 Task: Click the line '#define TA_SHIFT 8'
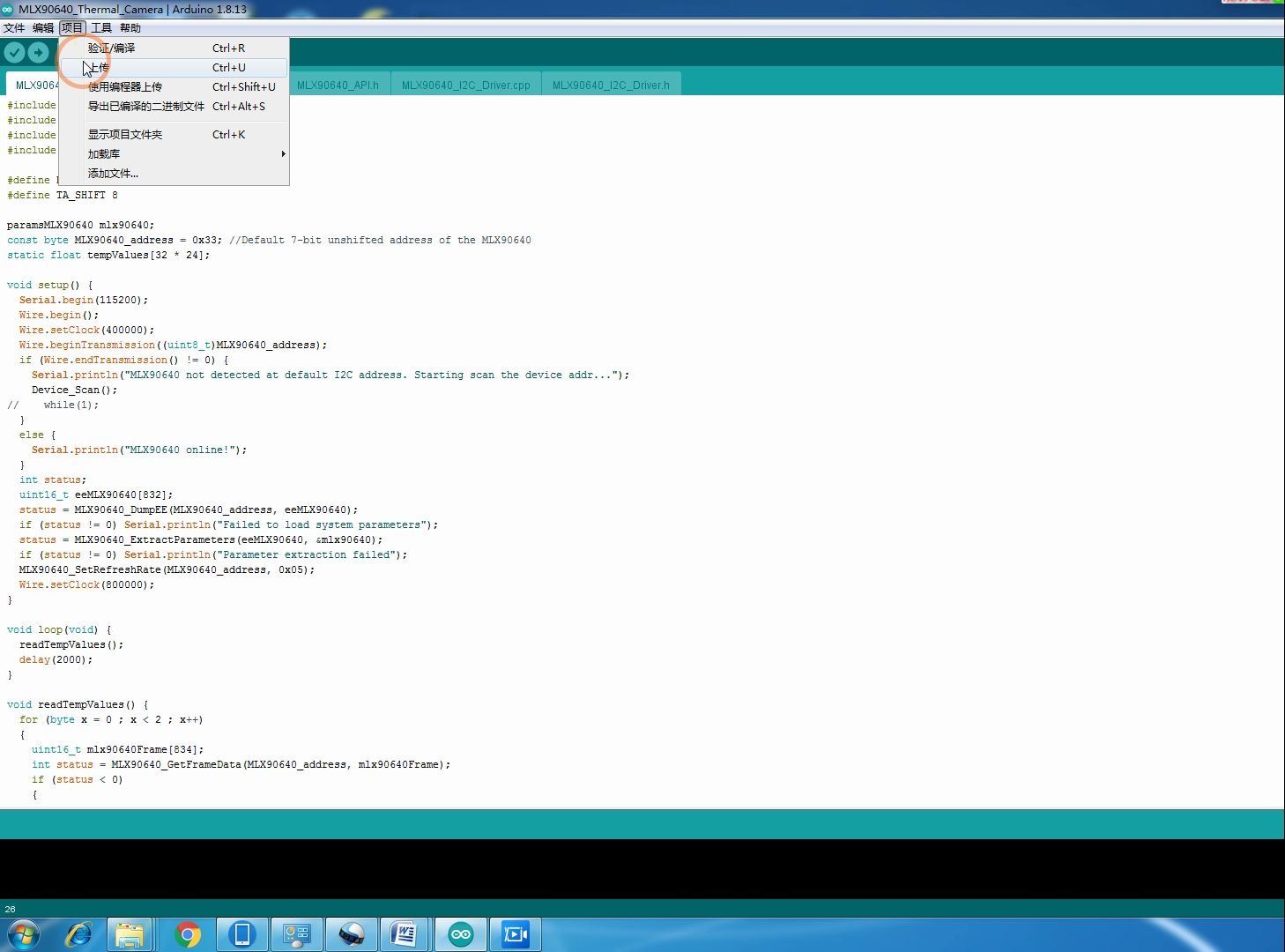63,195
